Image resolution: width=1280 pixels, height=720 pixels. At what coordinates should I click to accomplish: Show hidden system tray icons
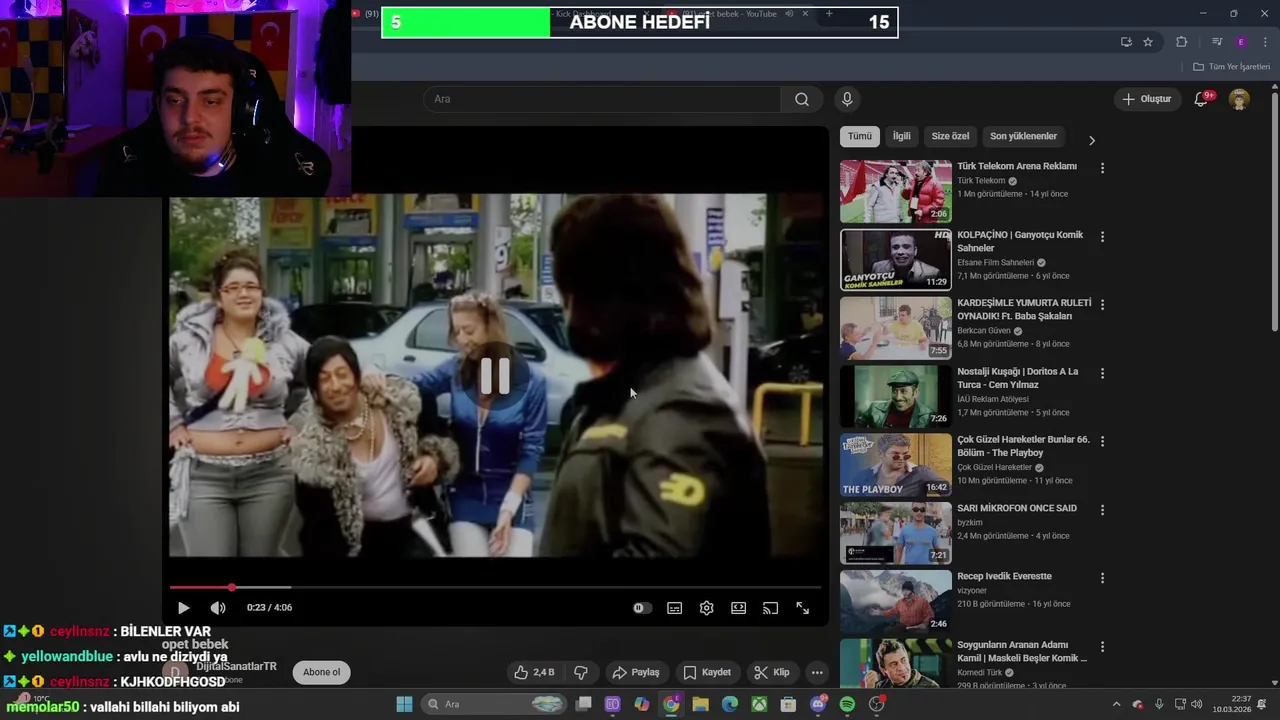pos(1116,704)
